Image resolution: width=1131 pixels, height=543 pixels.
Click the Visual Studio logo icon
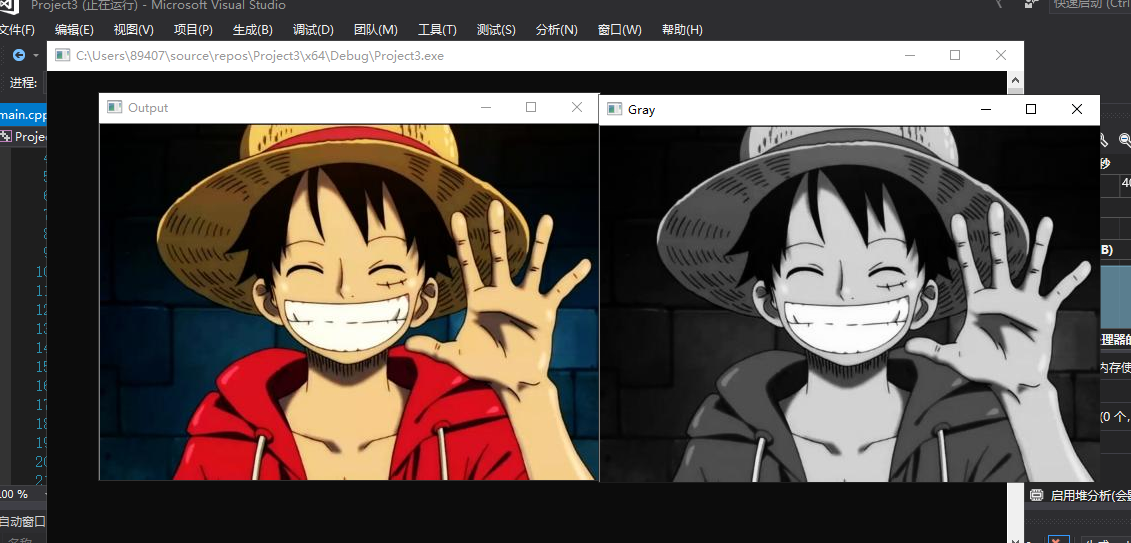(10, 6)
